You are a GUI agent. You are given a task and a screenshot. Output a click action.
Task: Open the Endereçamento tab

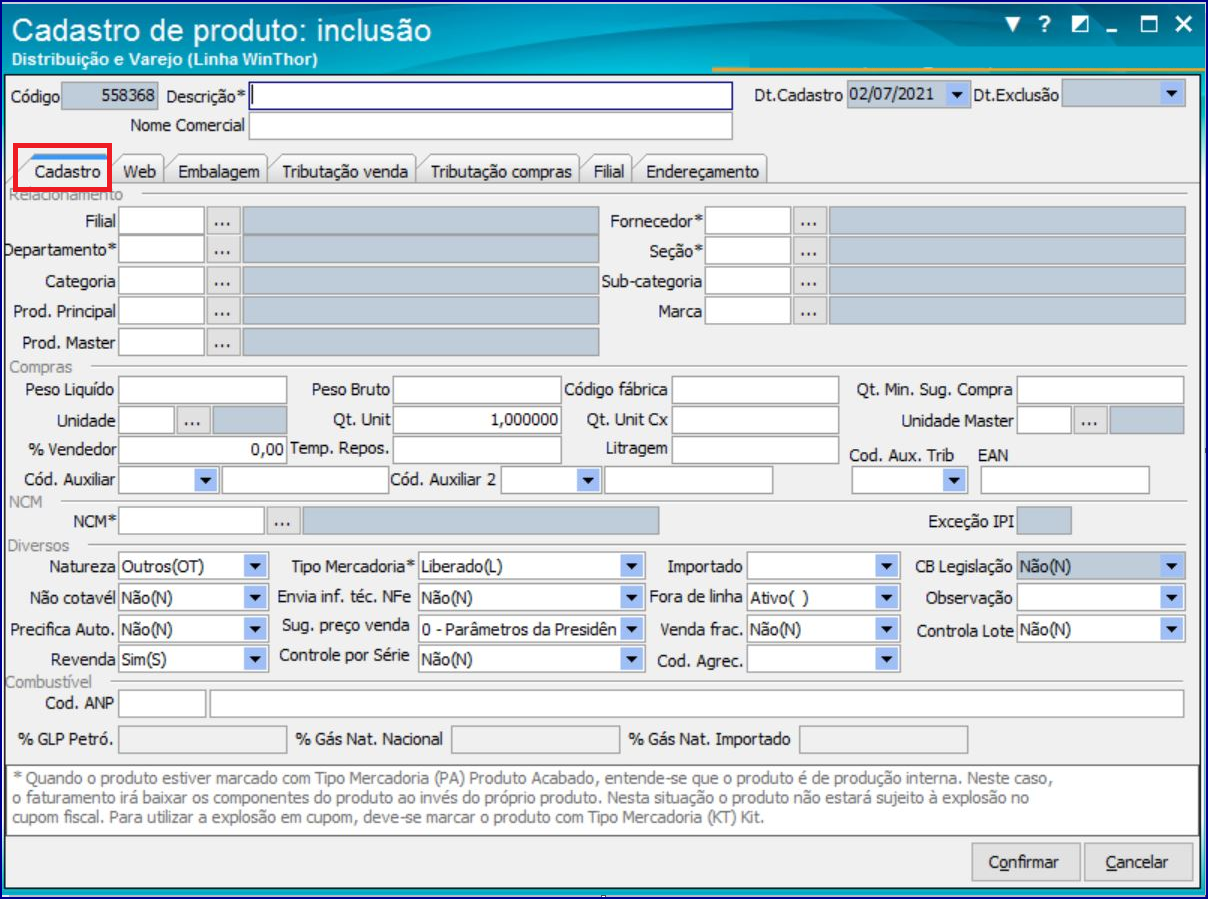[x=702, y=172]
